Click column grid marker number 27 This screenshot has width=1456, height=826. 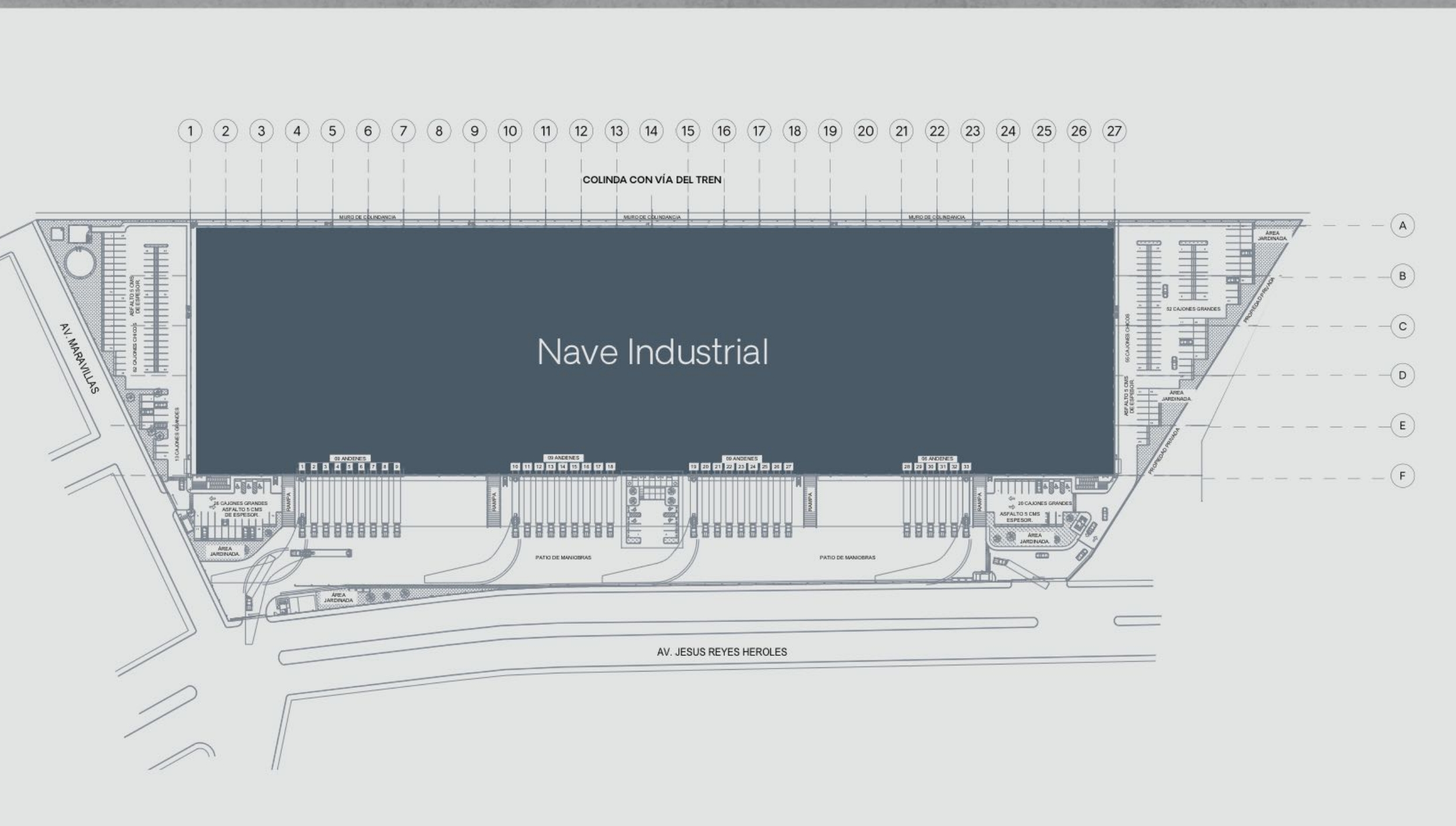1114,131
